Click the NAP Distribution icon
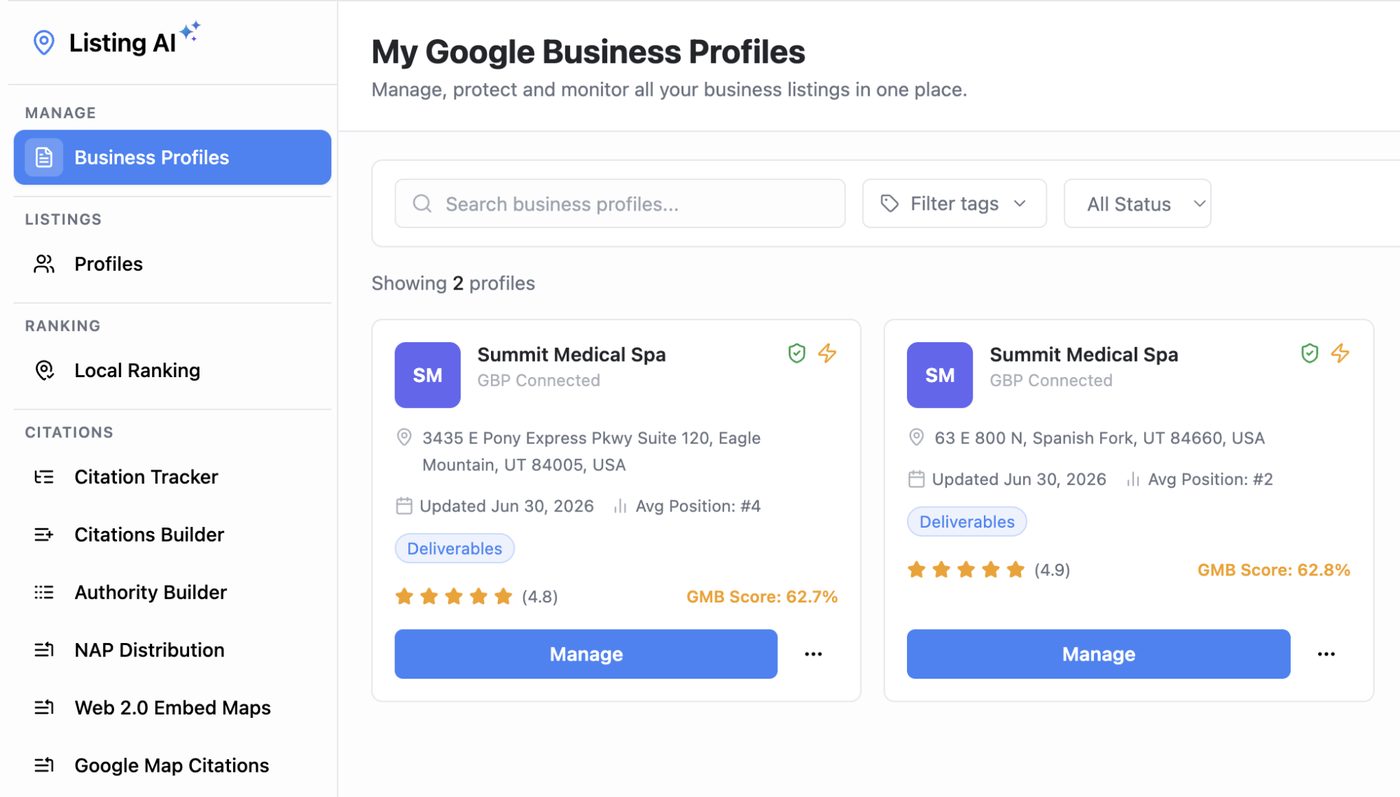 (x=44, y=650)
